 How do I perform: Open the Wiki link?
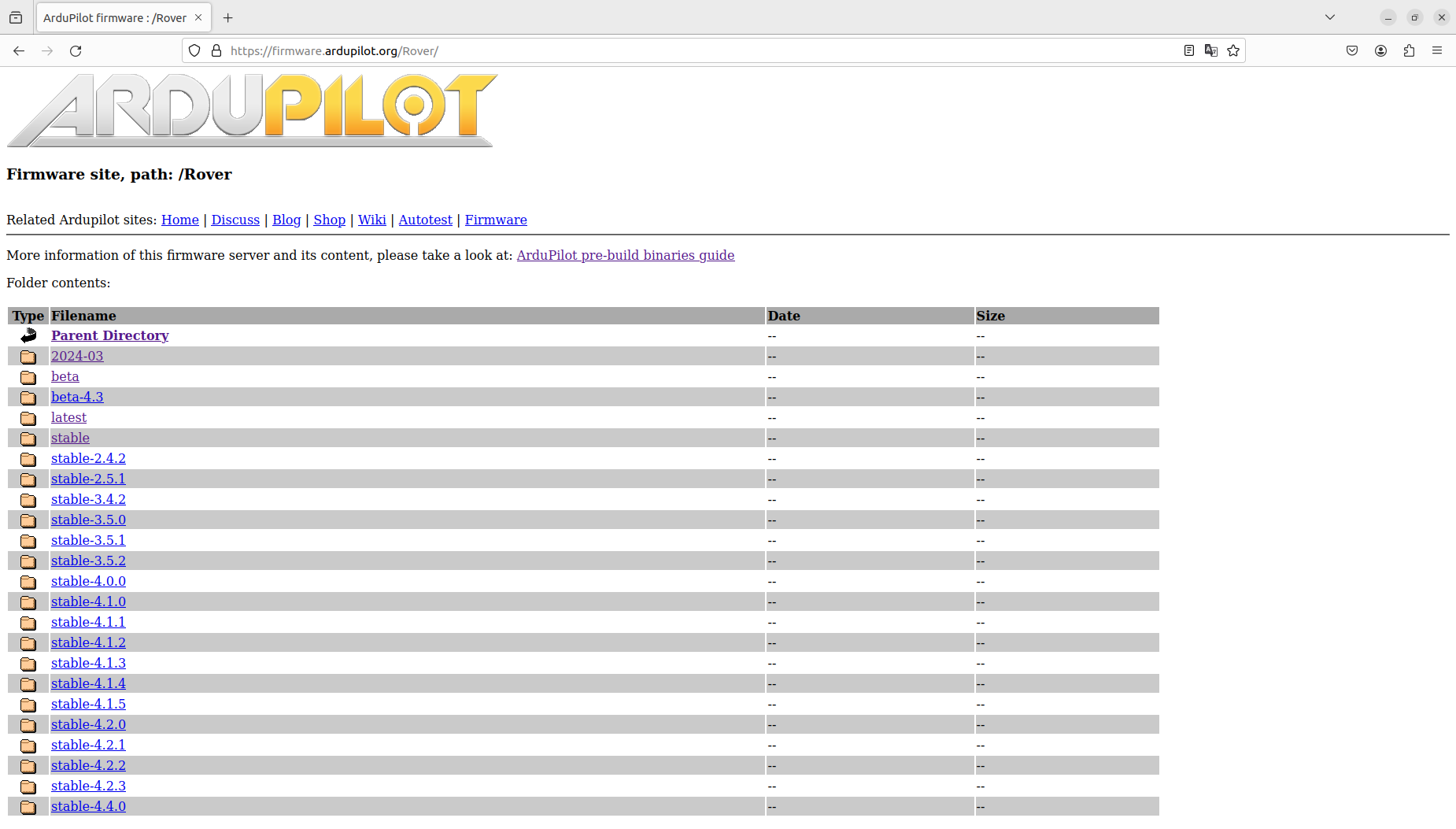point(372,220)
